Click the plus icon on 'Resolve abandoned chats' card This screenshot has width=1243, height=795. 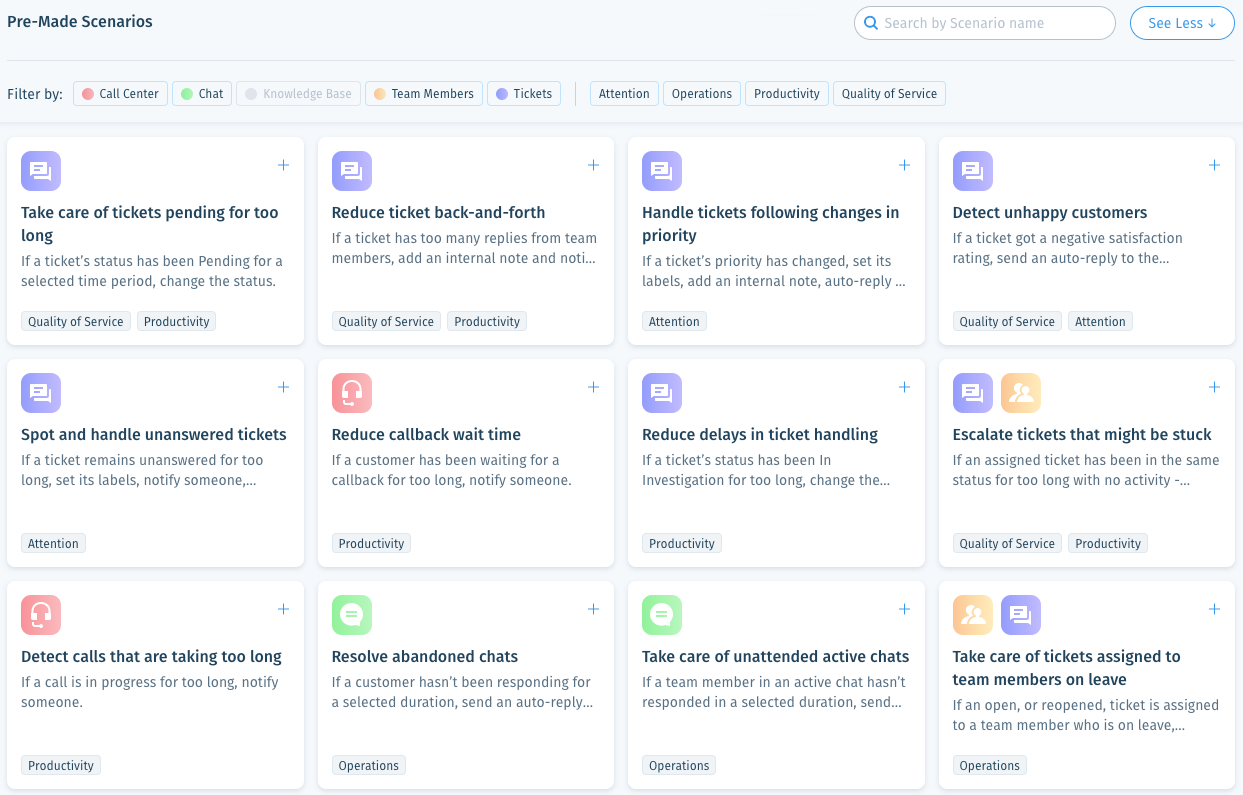(x=593, y=609)
